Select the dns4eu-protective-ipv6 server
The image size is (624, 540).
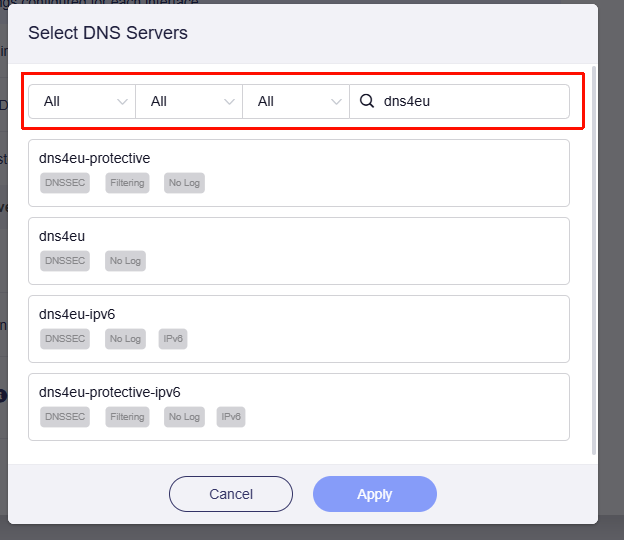299,393
